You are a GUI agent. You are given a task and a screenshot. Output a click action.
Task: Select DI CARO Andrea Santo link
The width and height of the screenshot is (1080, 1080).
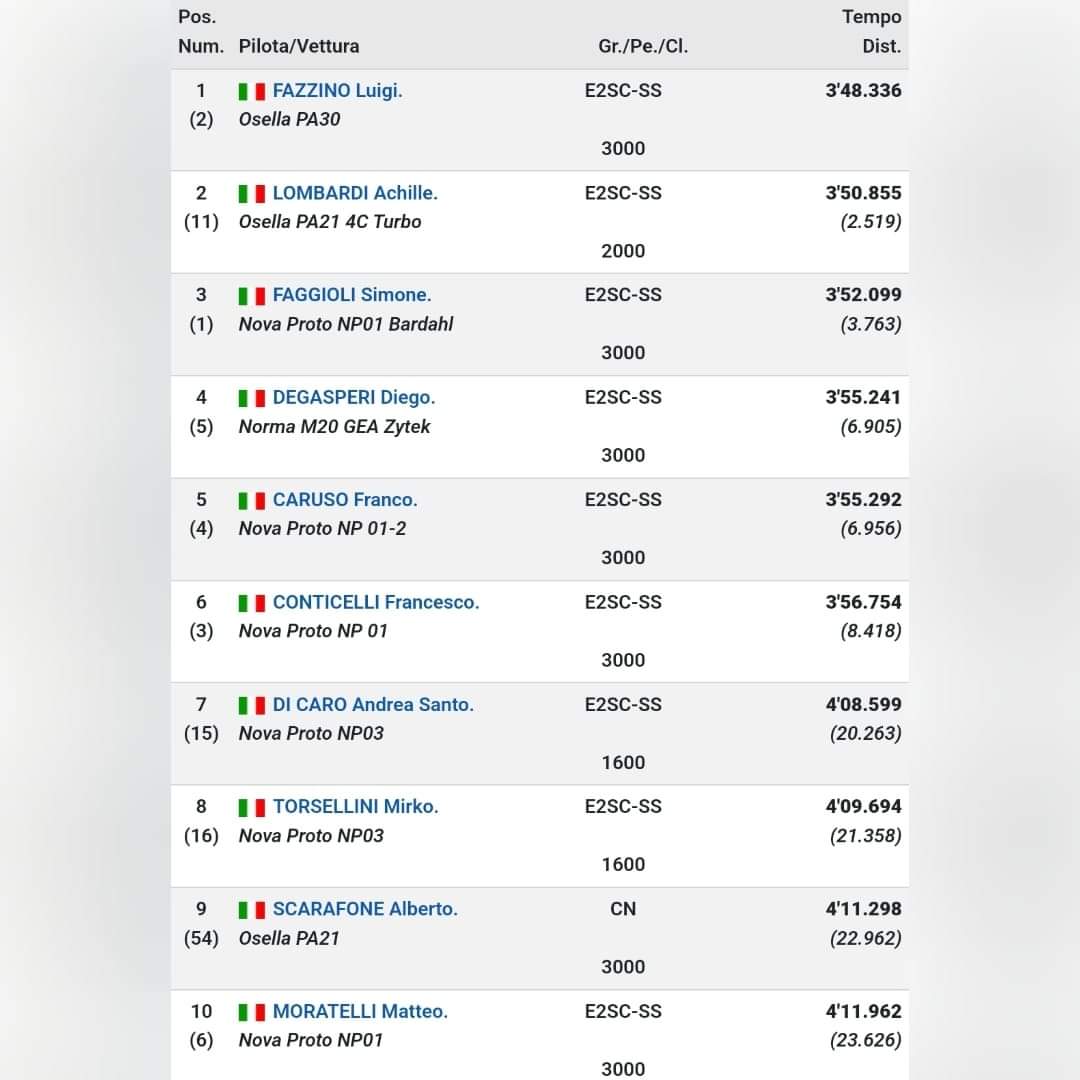373,705
